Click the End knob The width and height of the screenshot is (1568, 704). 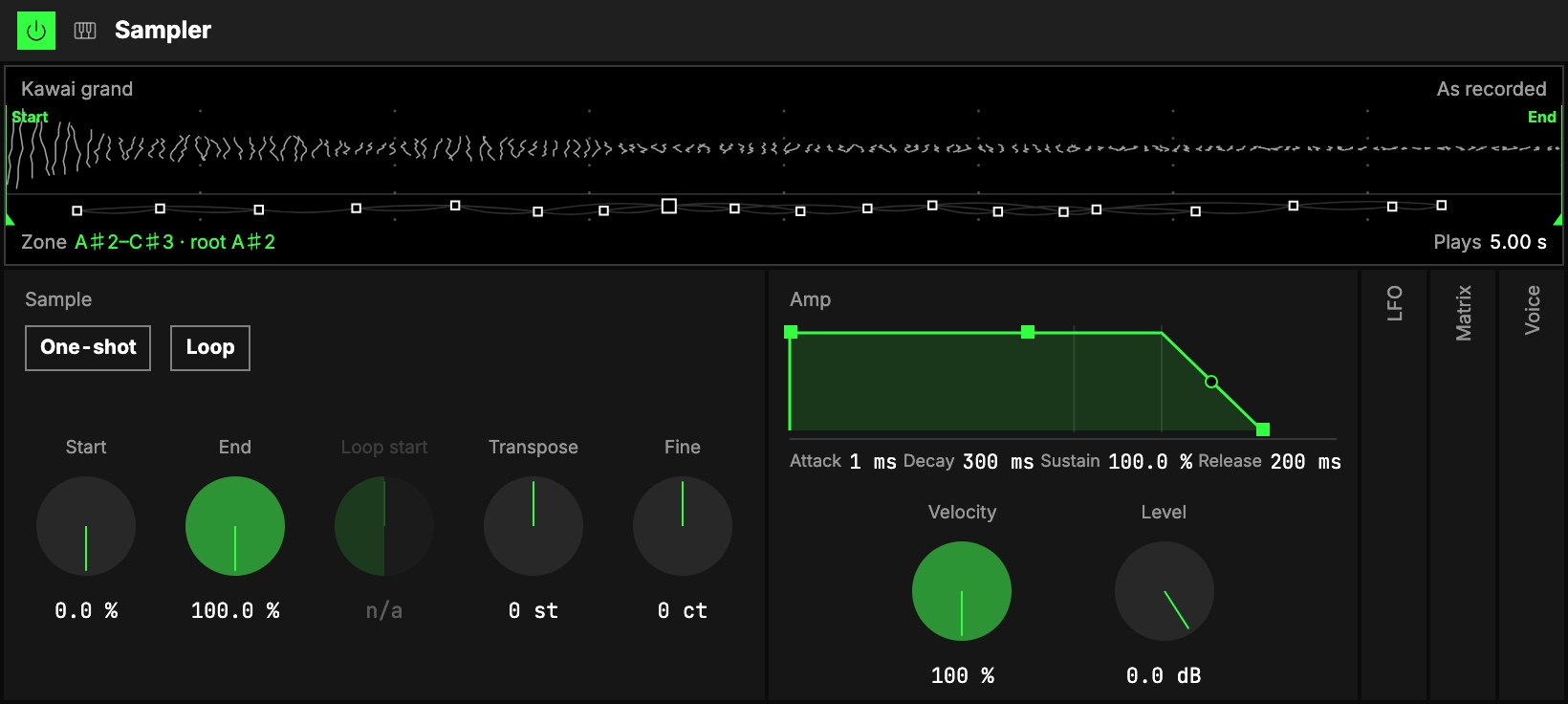pos(235,526)
